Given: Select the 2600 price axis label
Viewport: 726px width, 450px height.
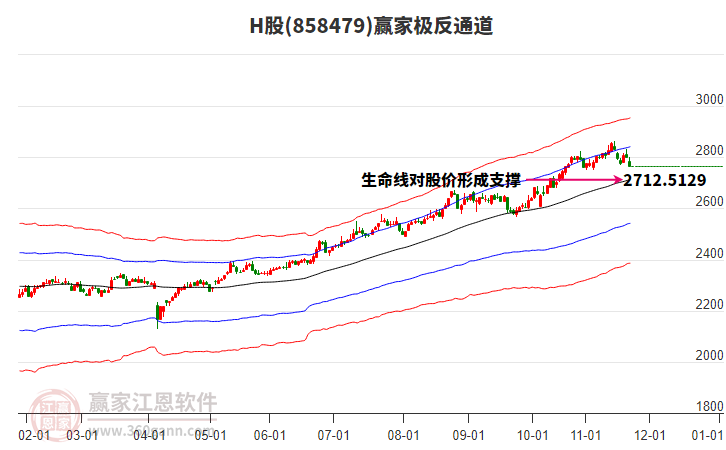Looking at the screenshot, I should tap(709, 201).
